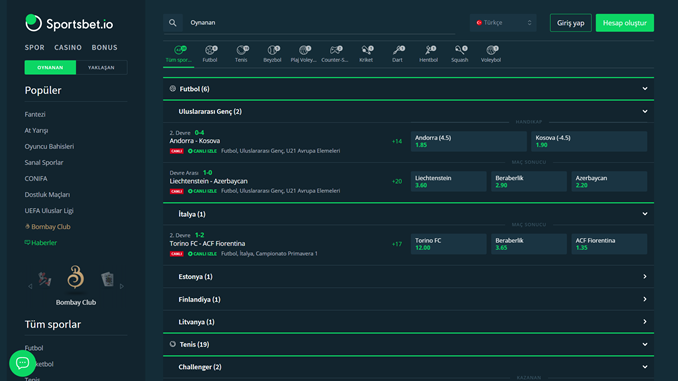Open Haberler news link
Image resolution: width=678 pixels, height=381 pixels.
click(x=41, y=243)
